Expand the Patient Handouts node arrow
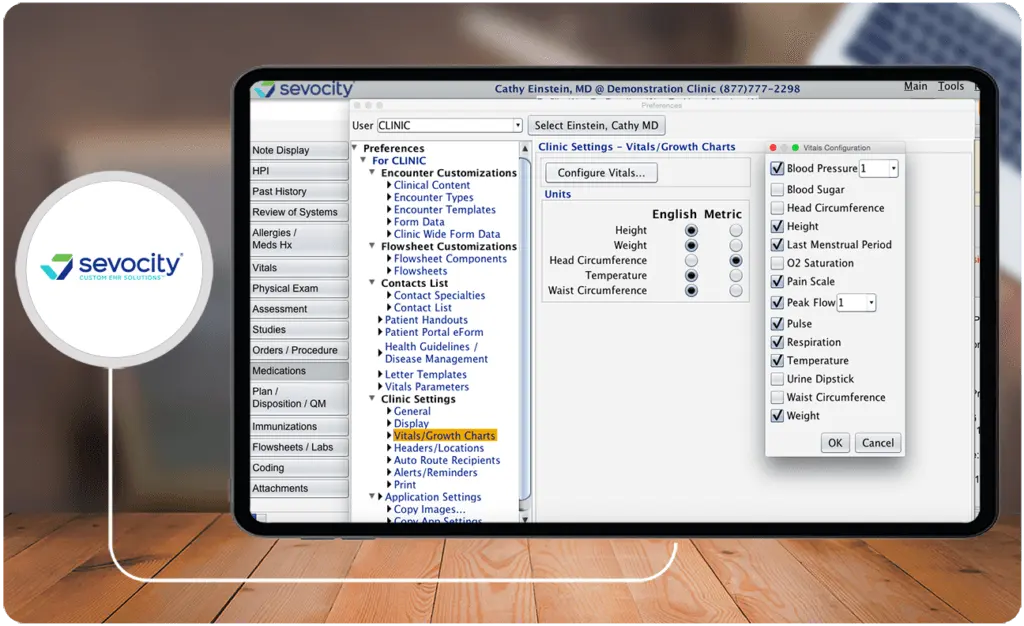 pyautogui.click(x=380, y=320)
